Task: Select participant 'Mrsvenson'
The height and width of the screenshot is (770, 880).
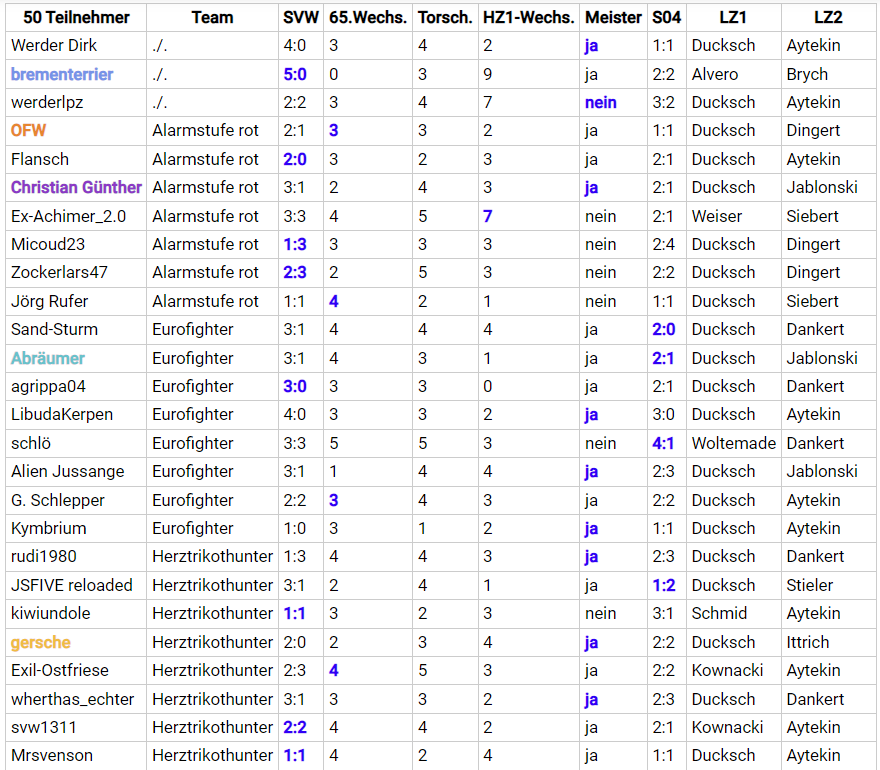Action: (52, 755)
